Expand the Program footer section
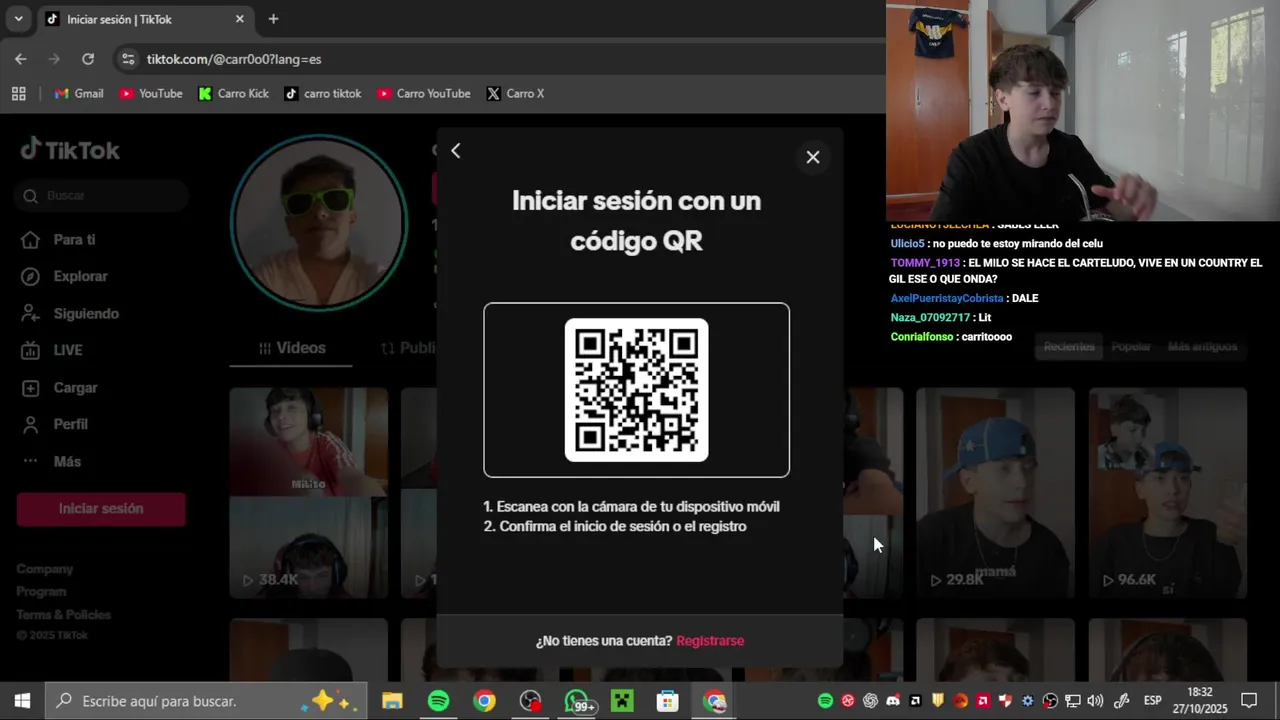Screen dimensions: 1280x720 41,592
